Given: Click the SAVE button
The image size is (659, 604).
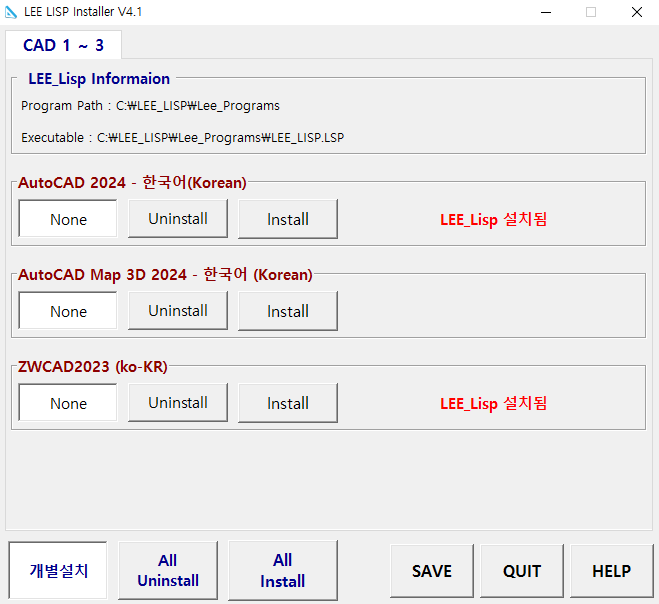Looking at the screenshot, I should click(x=432, y=571).
